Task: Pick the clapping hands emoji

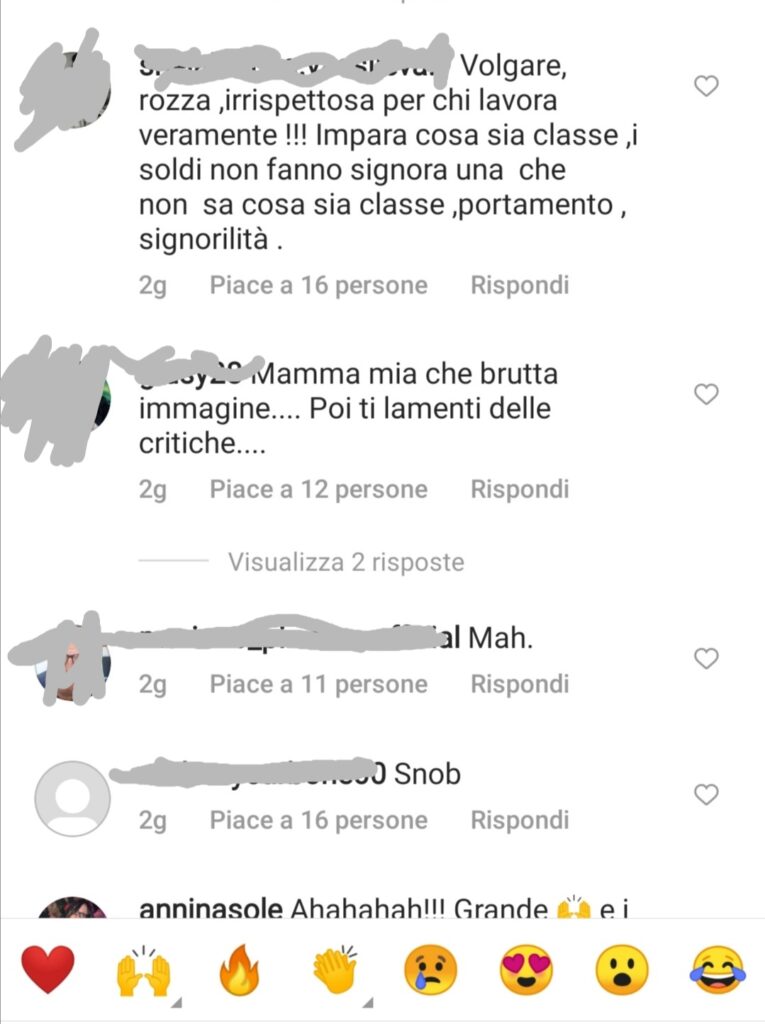Action: 335,970
